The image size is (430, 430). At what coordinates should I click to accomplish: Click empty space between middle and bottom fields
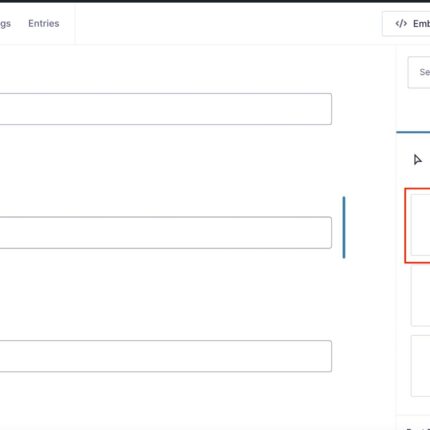click(x=166, y=294)
